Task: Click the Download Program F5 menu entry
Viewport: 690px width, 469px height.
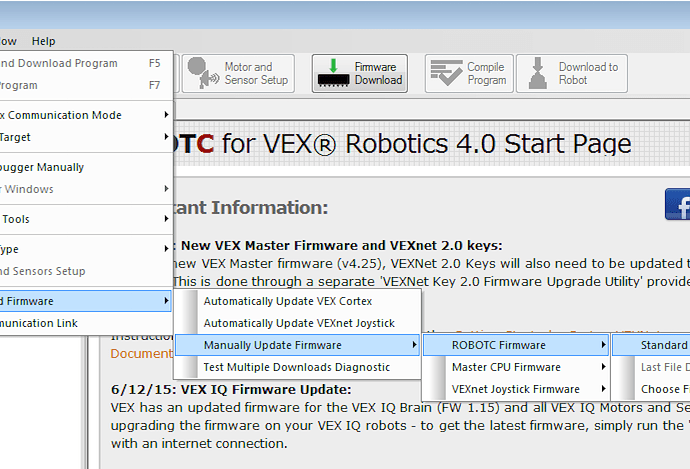Action: pyautogui.click(x=85, y=63)
